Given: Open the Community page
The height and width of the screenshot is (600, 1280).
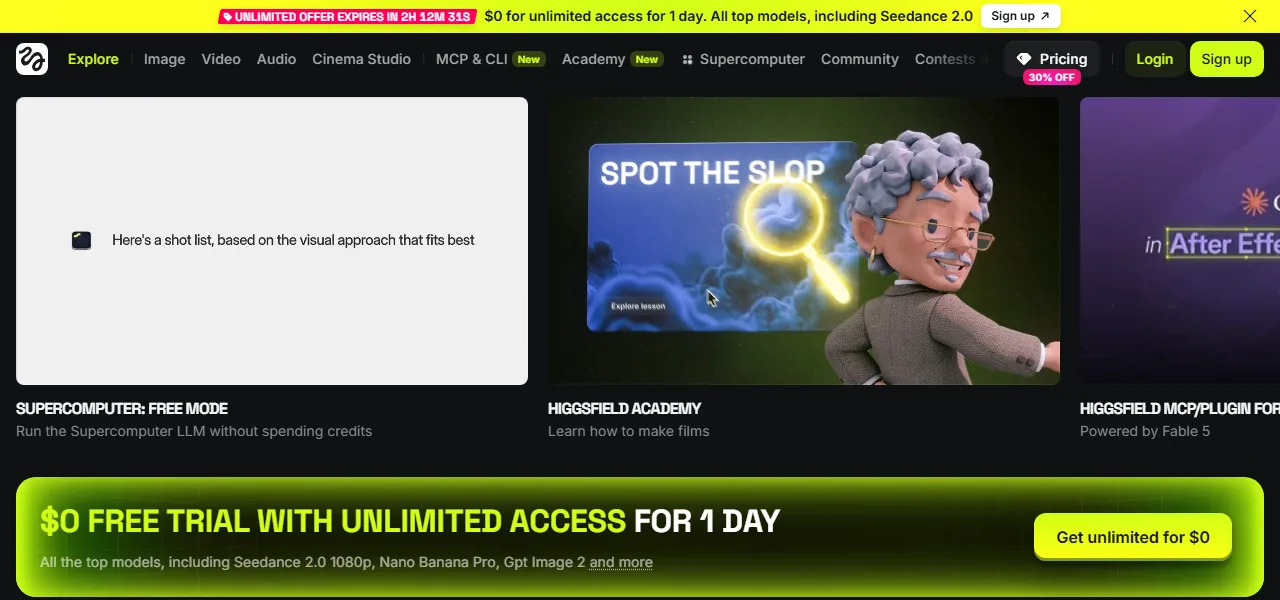Looking at the screenshot, I should [x=859, y=59].
